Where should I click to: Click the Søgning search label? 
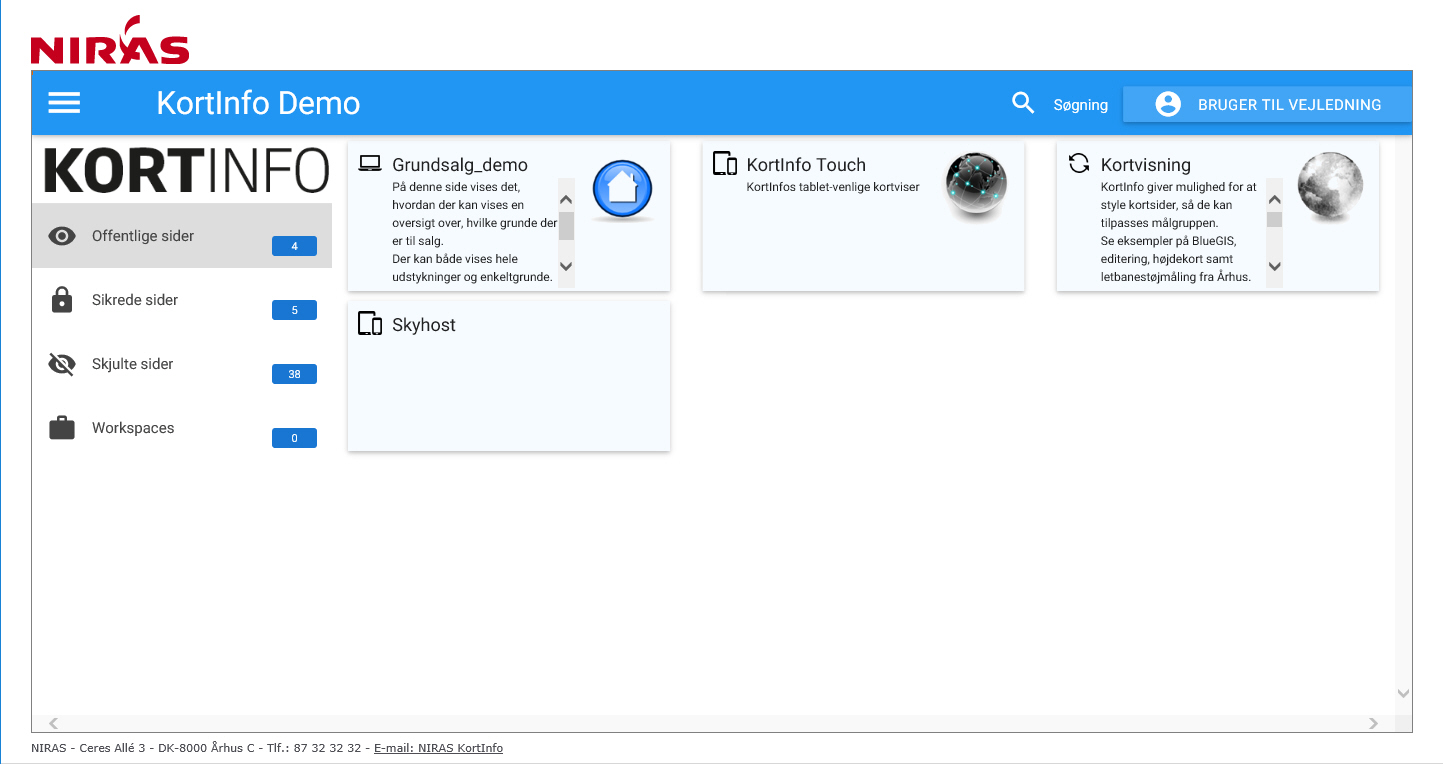click(x=1080, y=105)
